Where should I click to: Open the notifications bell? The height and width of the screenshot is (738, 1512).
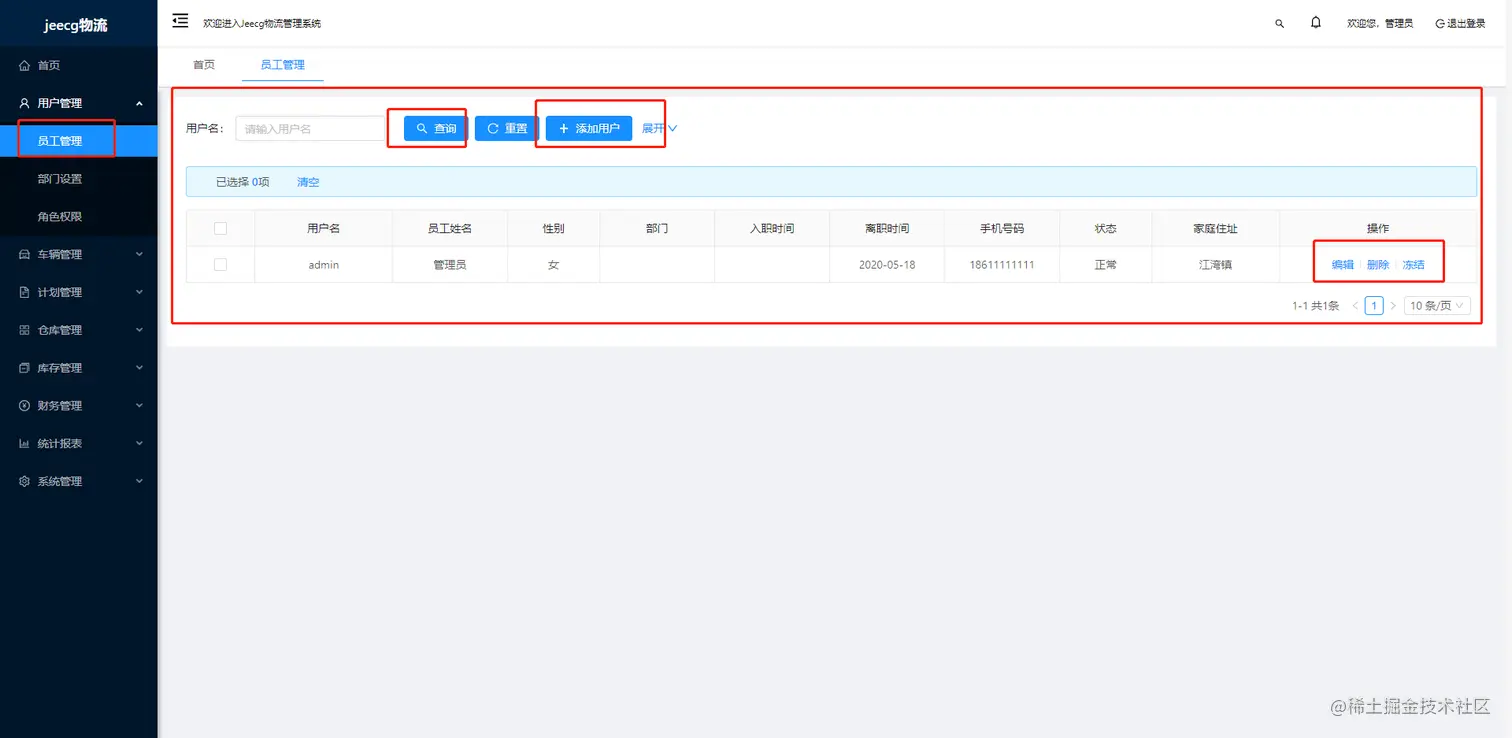1316,22
